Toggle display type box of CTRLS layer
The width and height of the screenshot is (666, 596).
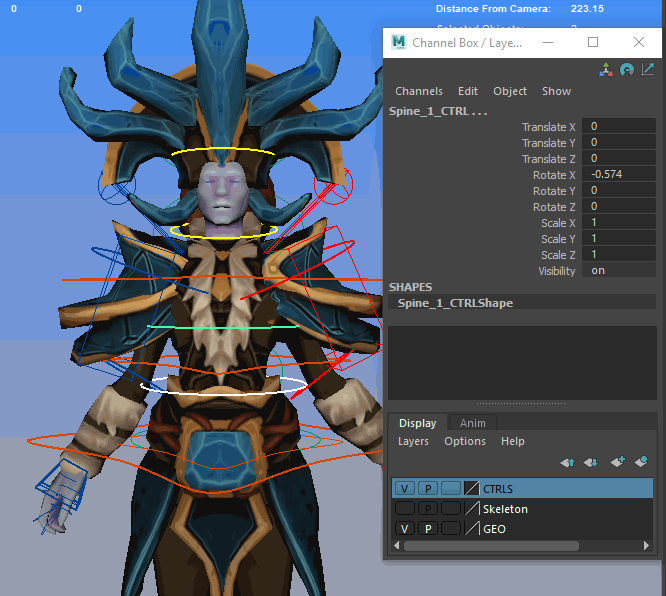[x=451, y=489]
